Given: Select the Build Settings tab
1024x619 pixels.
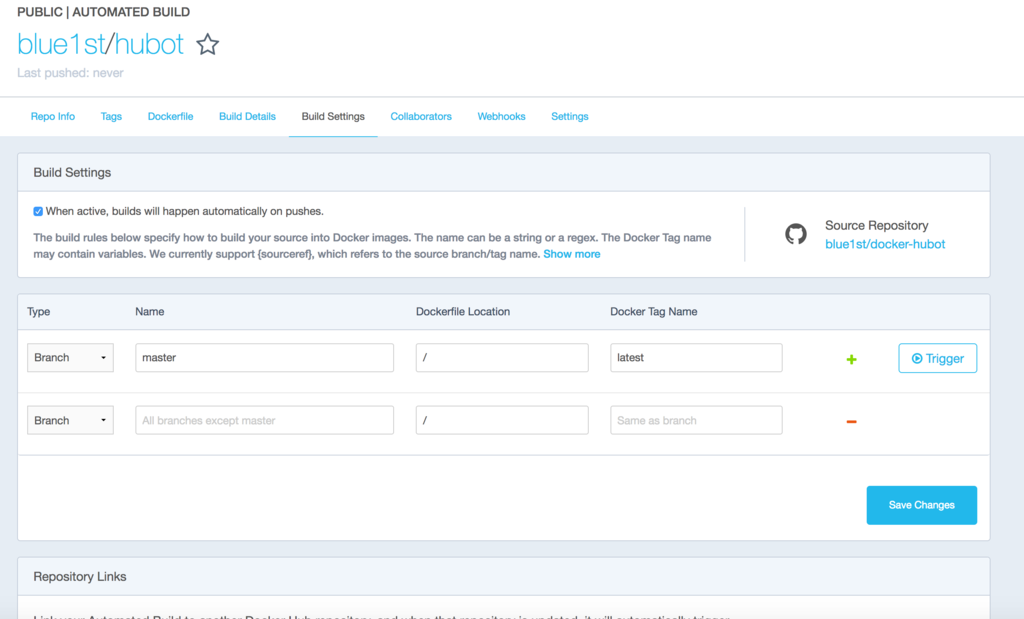Looking at the screenshot, I should [x=333, y=116].
